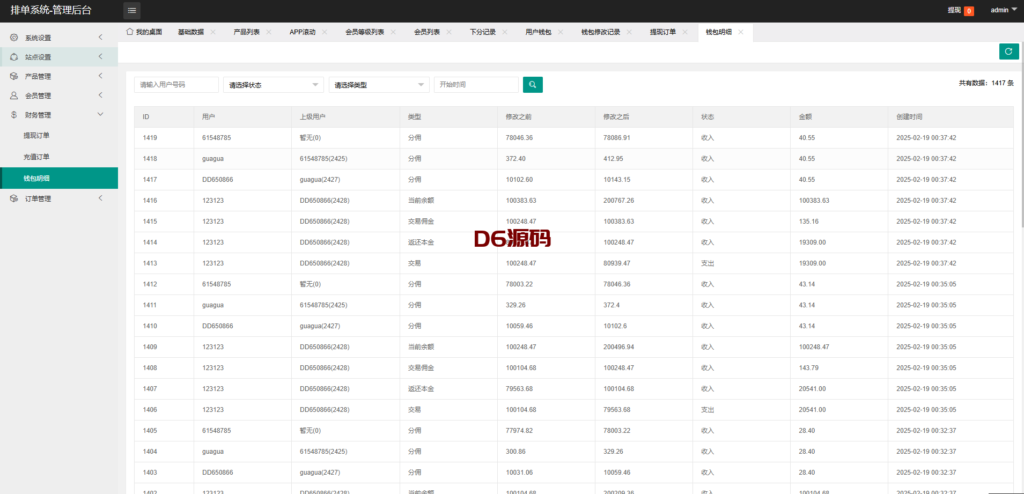Focus the 开始时间 date input

pos(476,85)
